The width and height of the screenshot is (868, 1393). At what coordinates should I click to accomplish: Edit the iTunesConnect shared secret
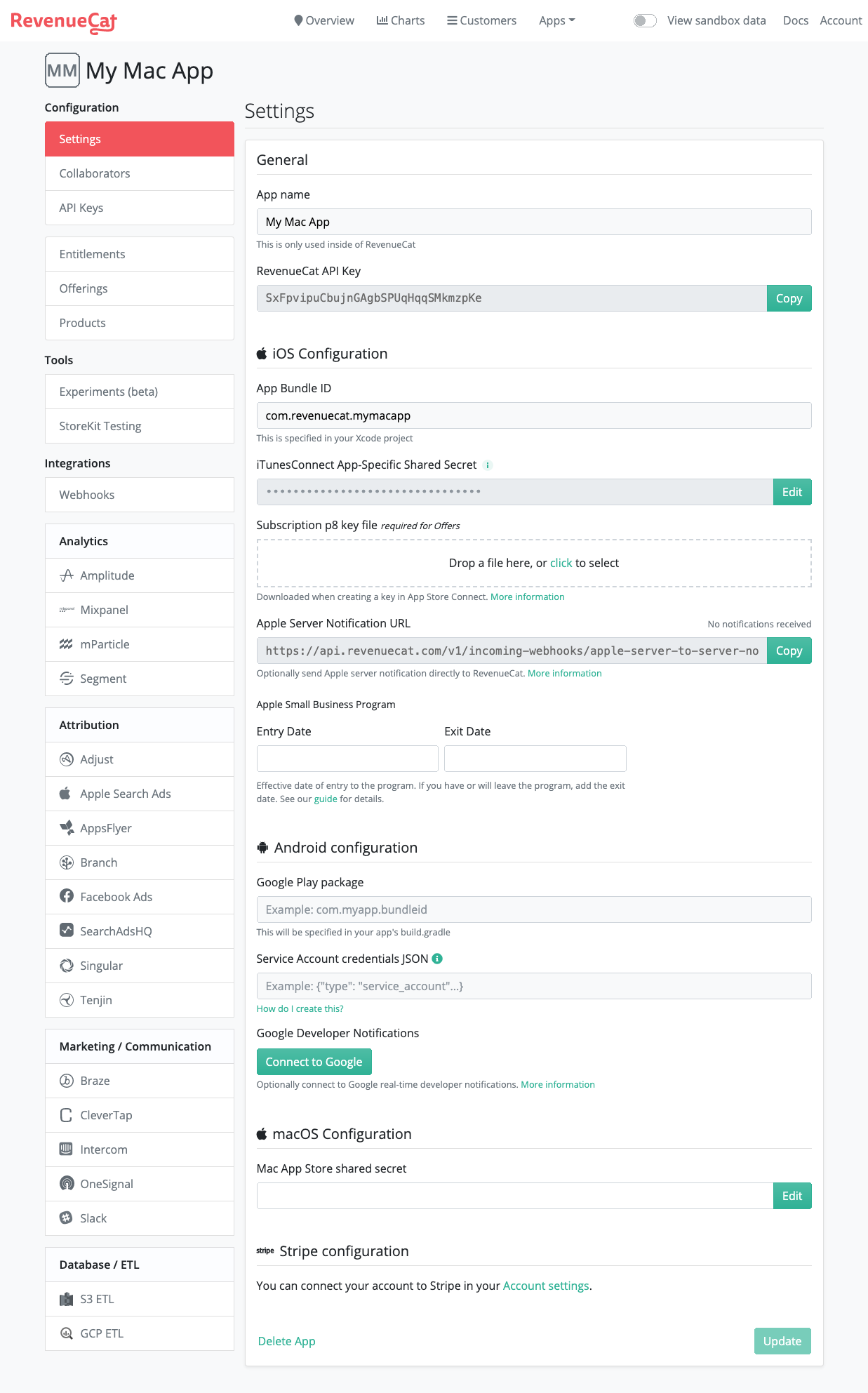click(792, 492)
